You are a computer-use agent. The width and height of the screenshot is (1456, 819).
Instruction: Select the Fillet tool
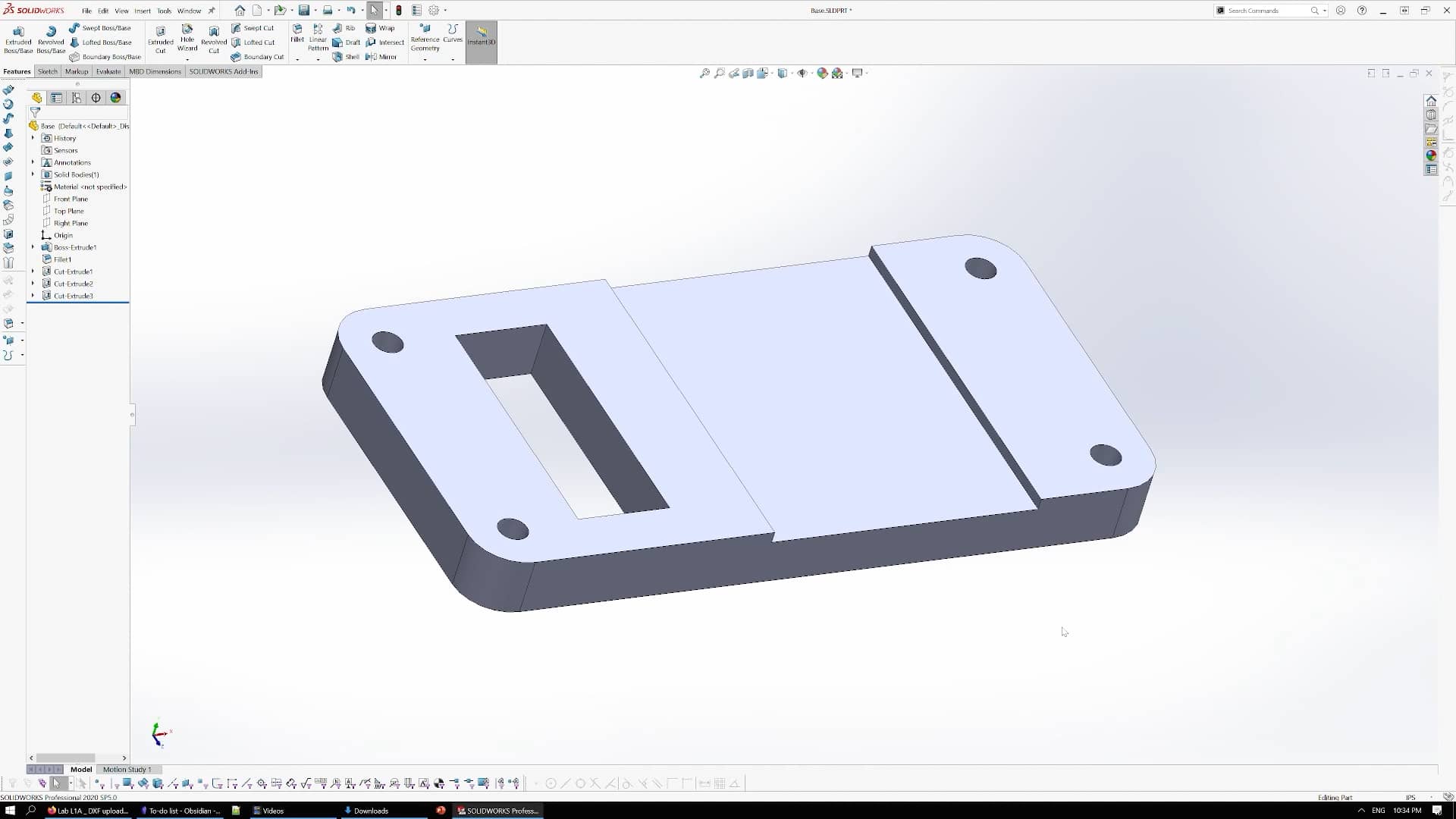click(x=297, y=33)
